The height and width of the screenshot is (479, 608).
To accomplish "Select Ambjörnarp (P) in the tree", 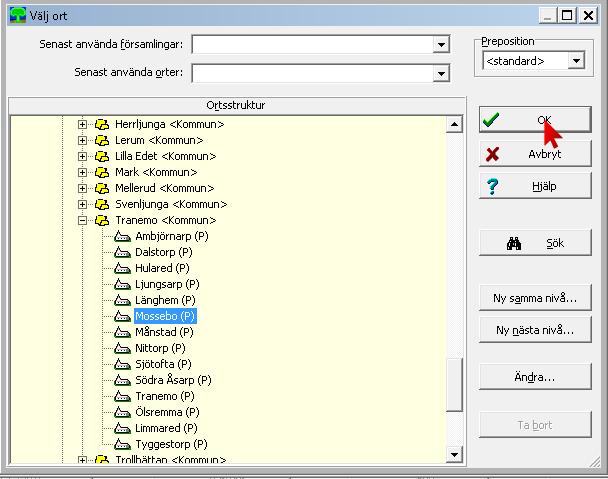I will 172,236.
